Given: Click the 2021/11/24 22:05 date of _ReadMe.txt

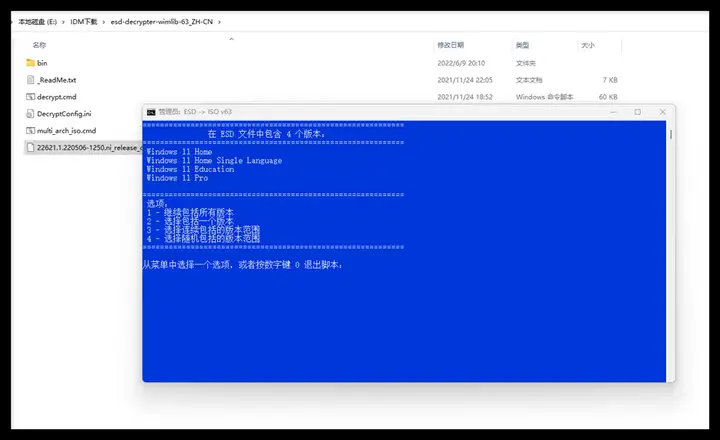Looking at the screenshot, I should (465, 80).
